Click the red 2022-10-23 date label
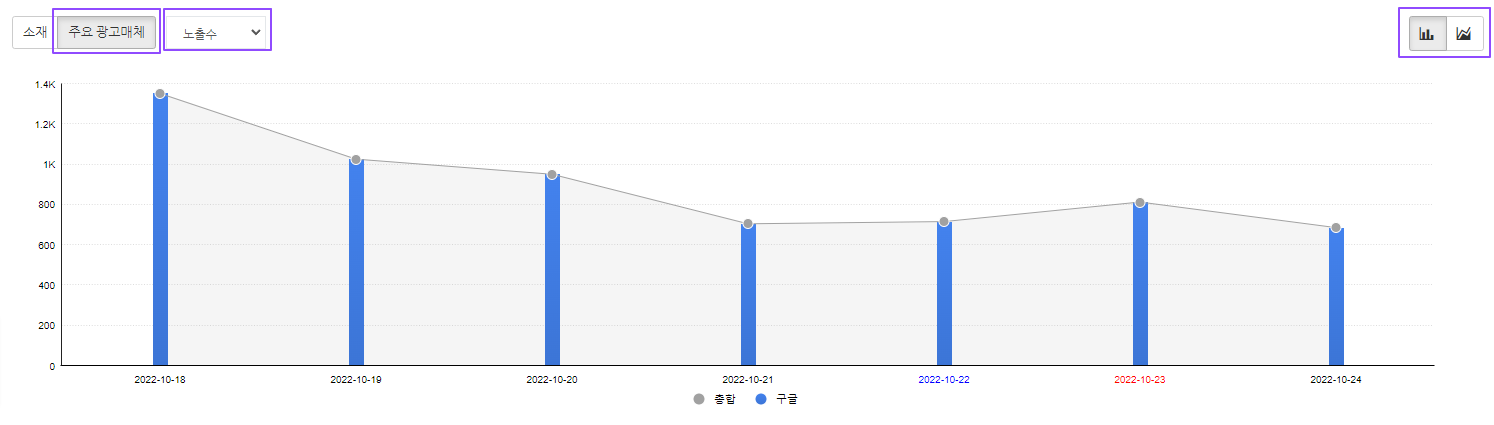Viewport: 1494px width, 425px height. [1140, 380]
